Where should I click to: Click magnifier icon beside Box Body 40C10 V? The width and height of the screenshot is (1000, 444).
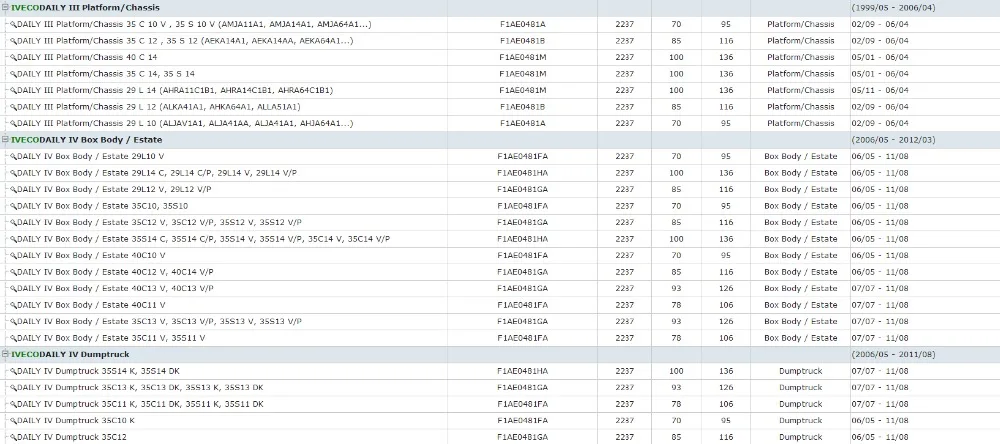(13, 256)
